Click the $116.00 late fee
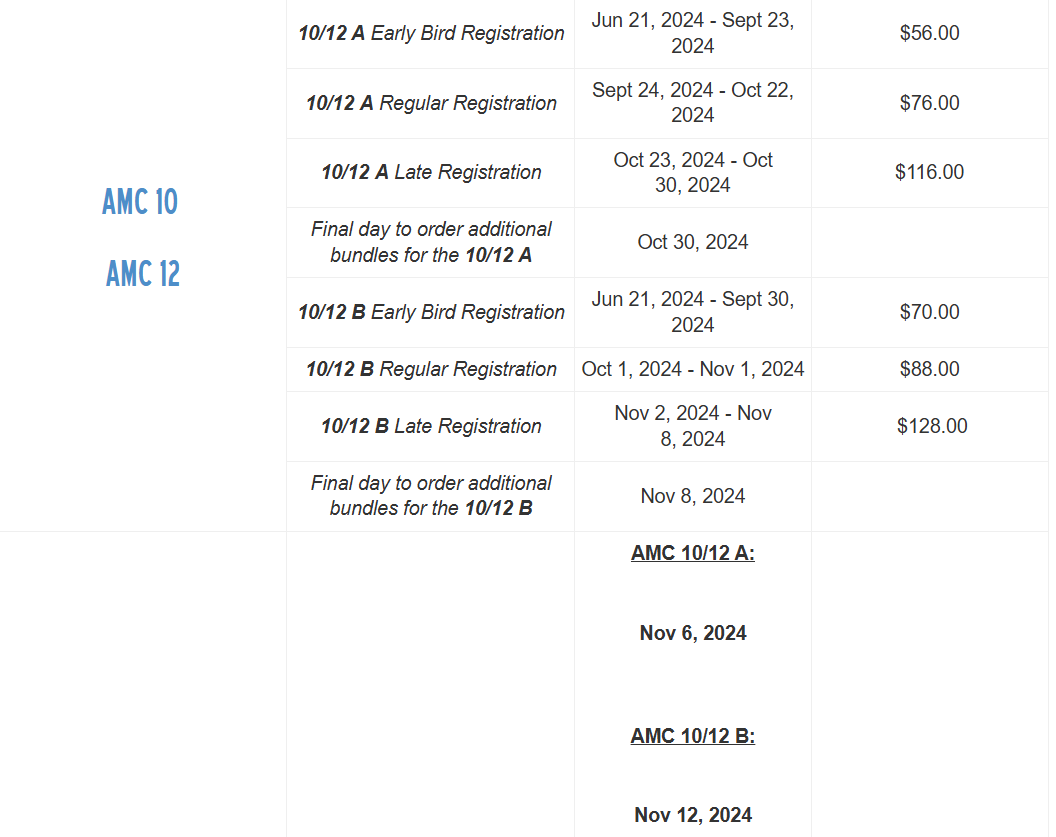 pyautogui.click(x=929, y=172)
